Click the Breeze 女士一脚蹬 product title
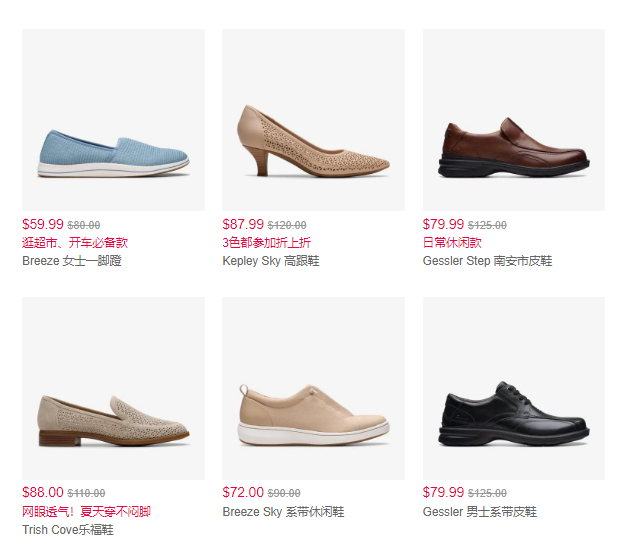Viewport: 632px width, 560px height. click(72, 261)
